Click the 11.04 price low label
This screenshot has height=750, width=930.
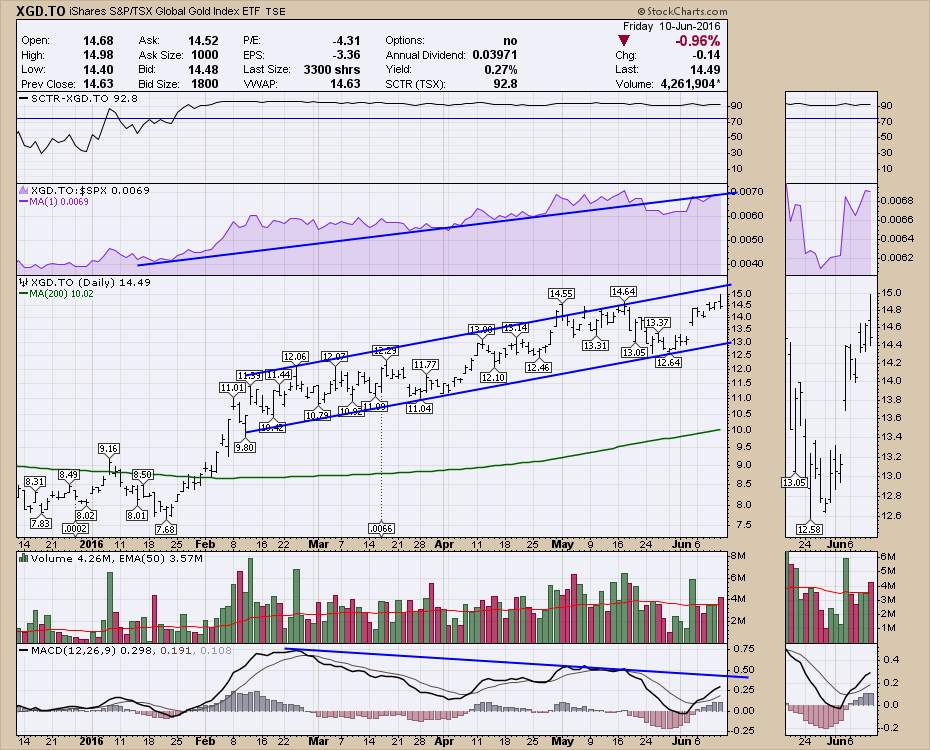(419, 408)
